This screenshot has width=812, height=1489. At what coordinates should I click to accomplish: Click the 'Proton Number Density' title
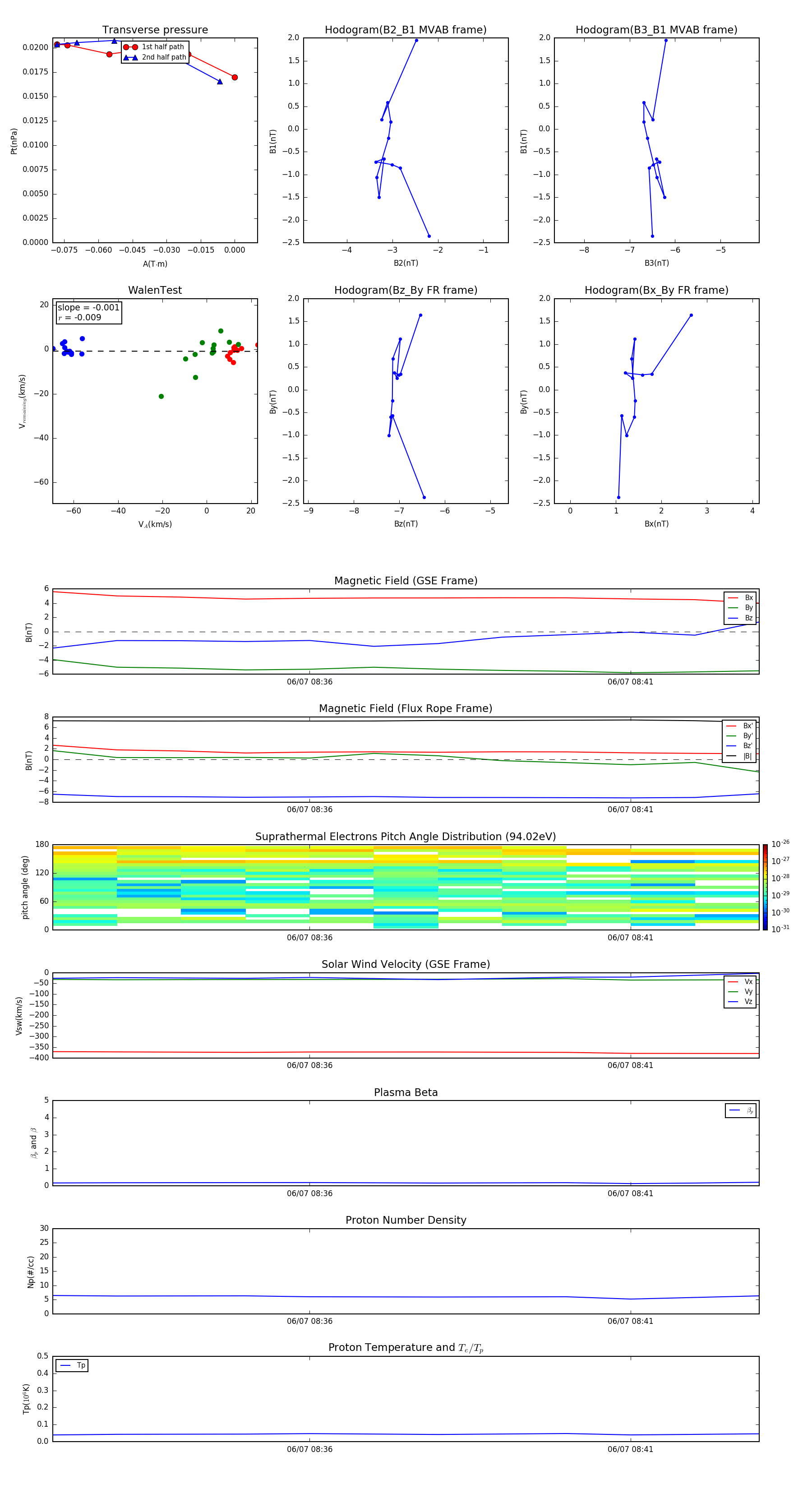[406, 1220]
